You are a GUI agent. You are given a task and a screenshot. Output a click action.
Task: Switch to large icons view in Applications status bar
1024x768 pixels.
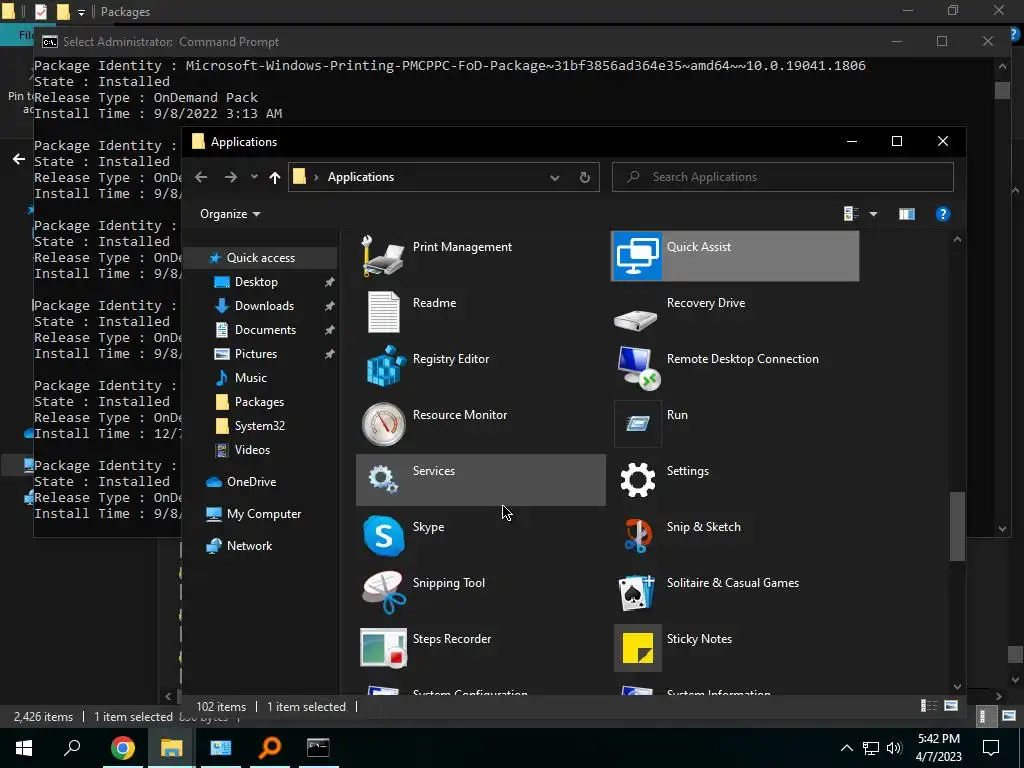(951, 706)
